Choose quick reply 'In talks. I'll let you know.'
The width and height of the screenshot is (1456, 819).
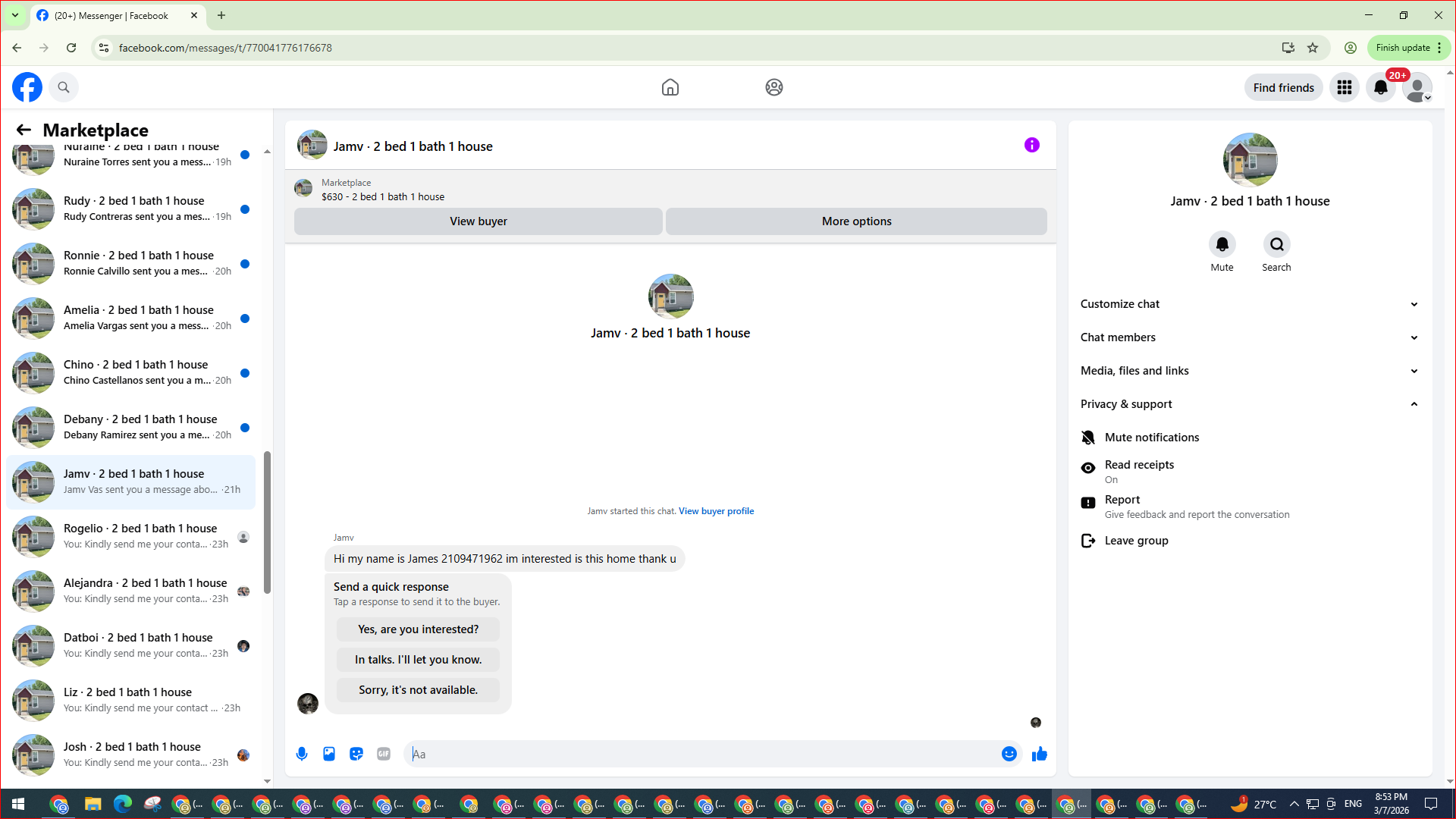click(419, 660)
